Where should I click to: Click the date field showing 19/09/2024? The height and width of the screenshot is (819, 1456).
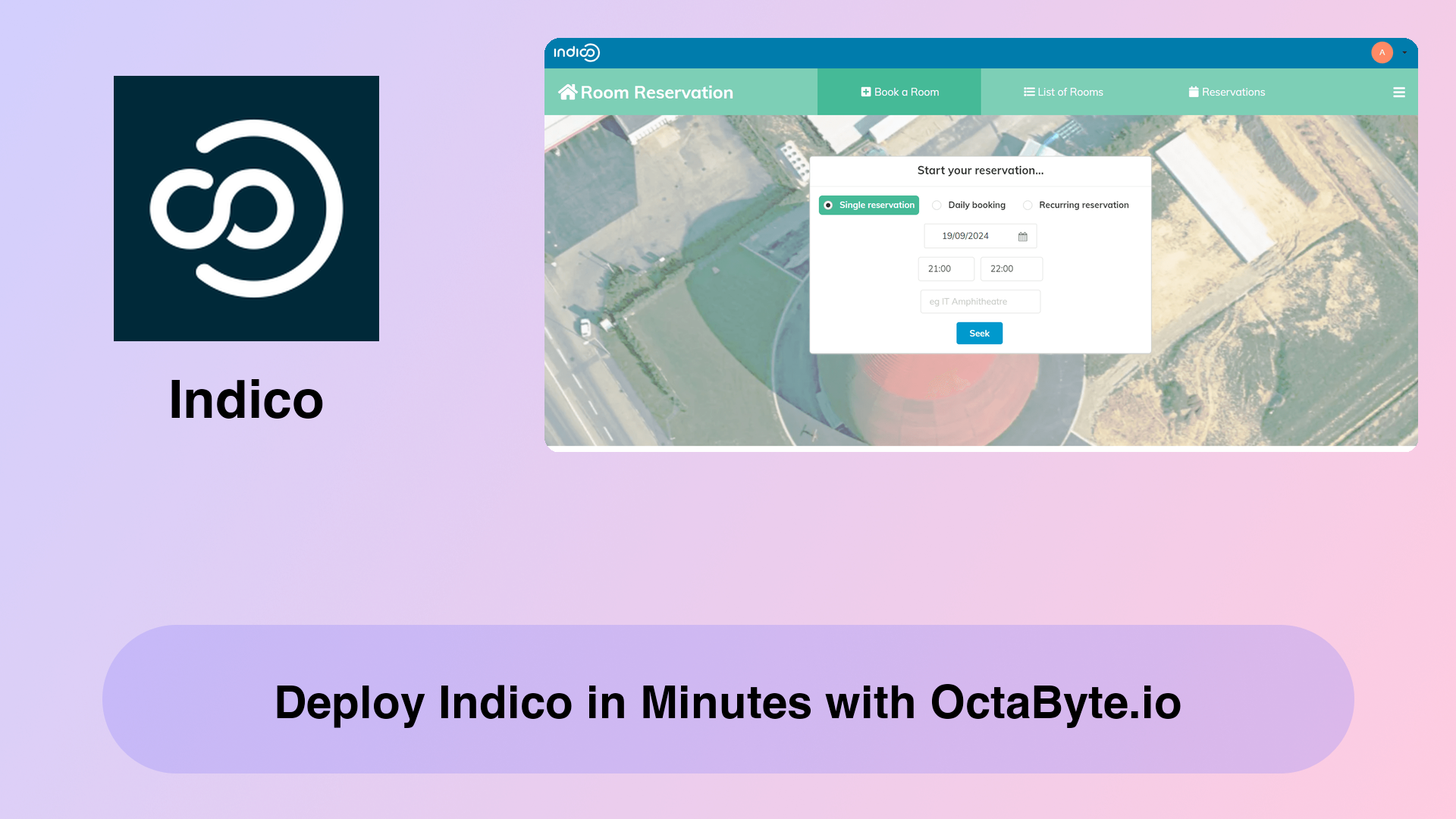[980, 236]
